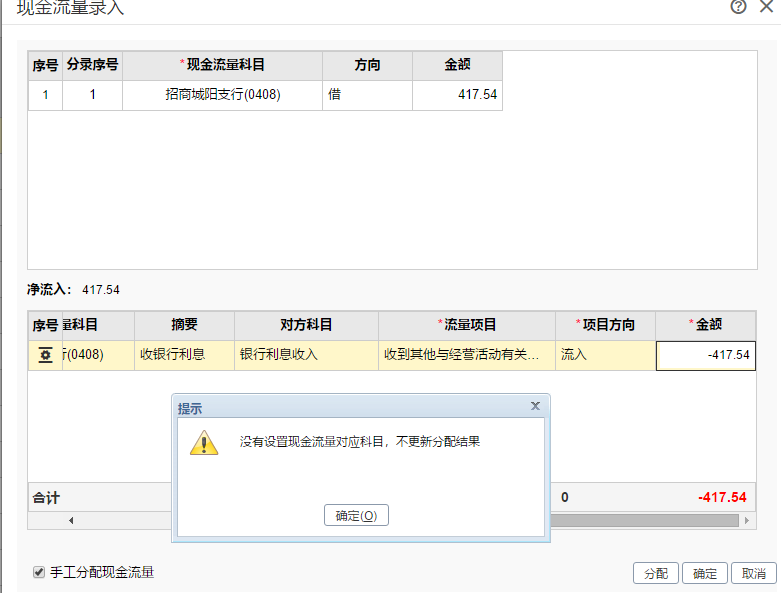
Task: Click the 取消 button
Action: pyautogui.click(x=753, y=573)
